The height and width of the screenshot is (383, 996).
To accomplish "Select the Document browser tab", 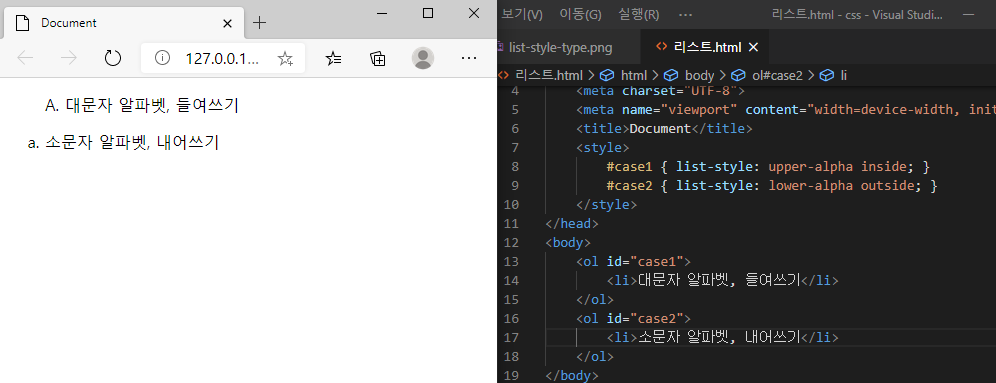I will pyautogui.click(x=124, y=23).
